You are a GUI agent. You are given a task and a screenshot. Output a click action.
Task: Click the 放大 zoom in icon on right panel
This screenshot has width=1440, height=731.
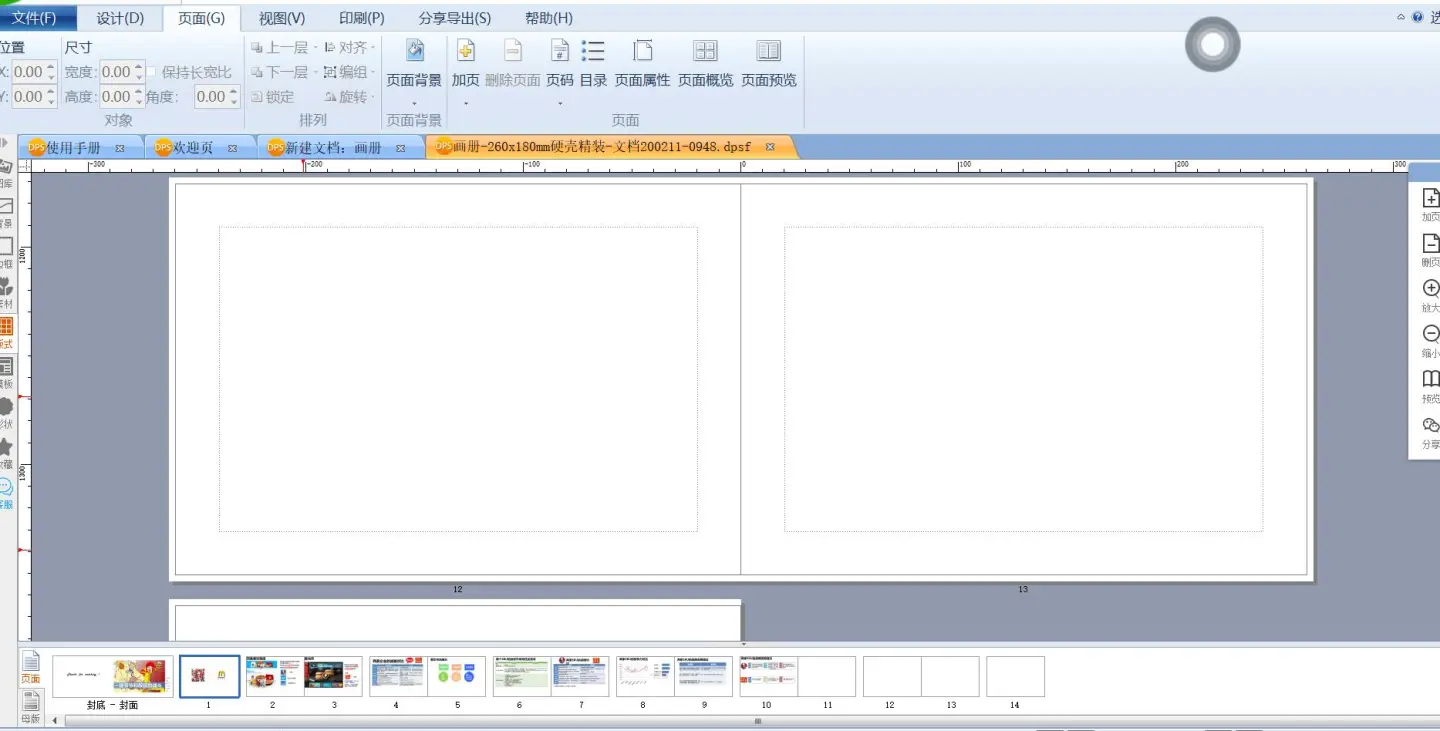(1431, 289)
